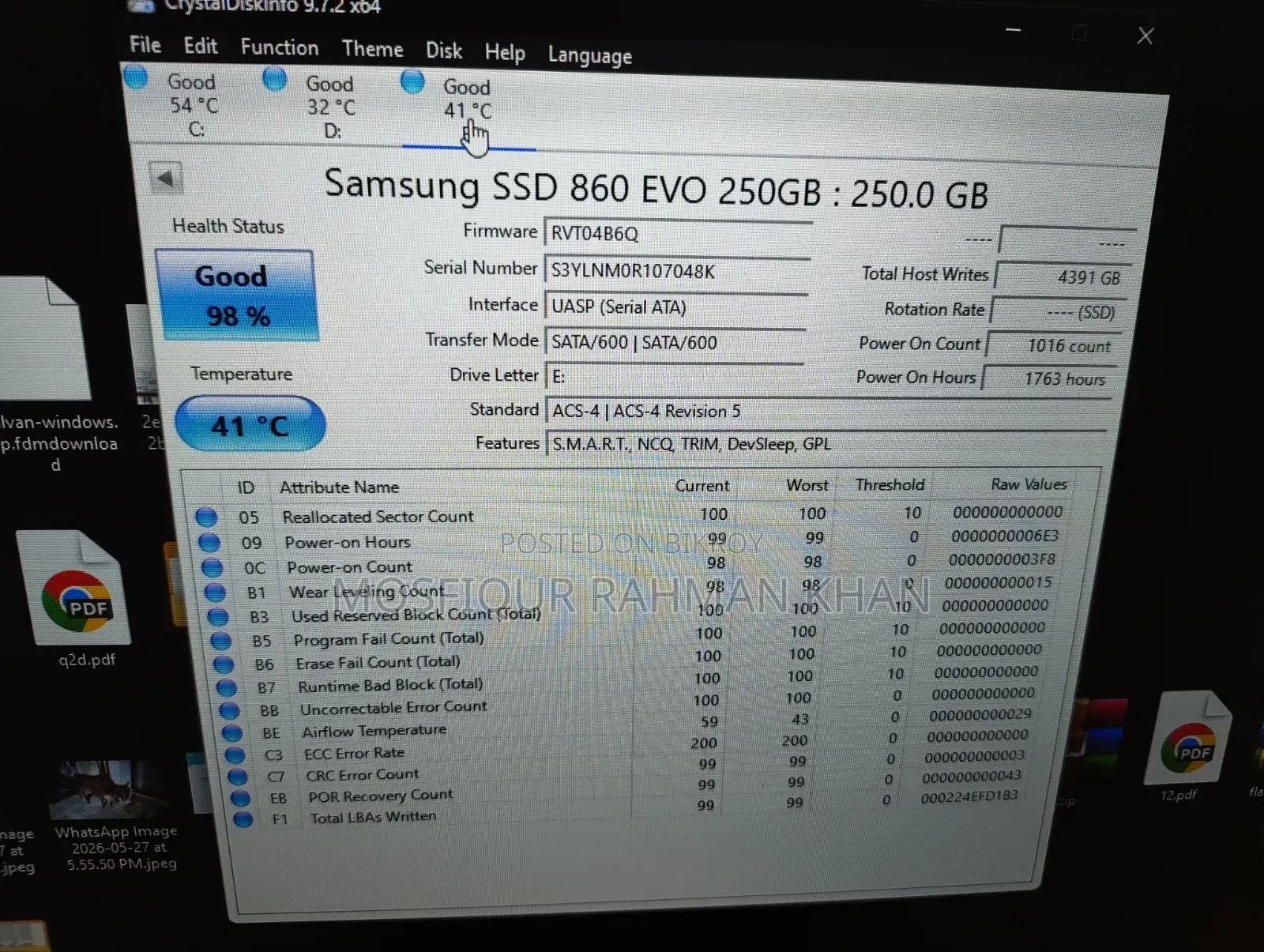The width and height of the screenshot is (1264, 952).
Task: Click the 41 °C temperature button
Action: coord(250,425)
